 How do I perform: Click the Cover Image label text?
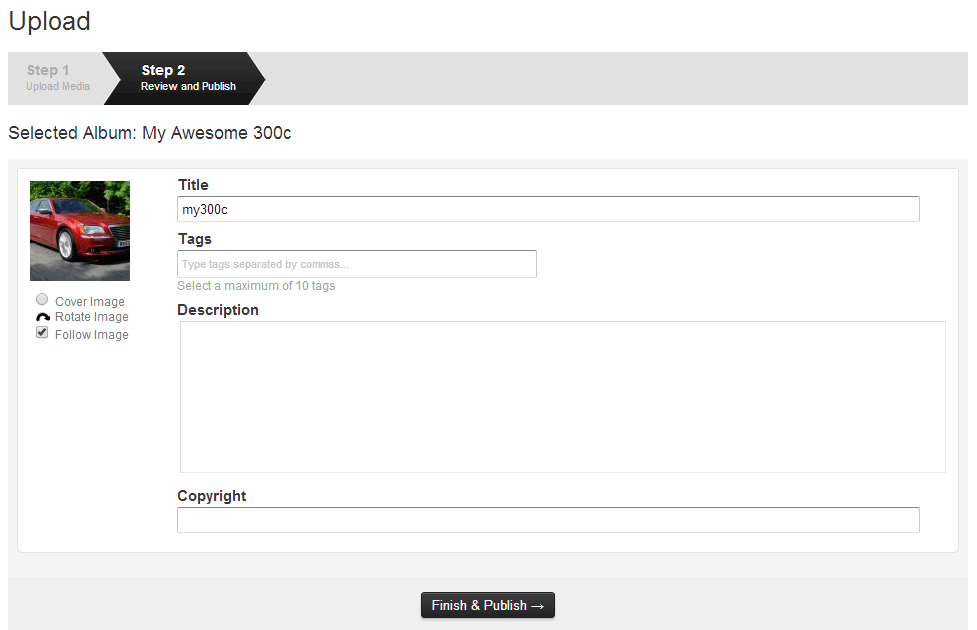[x=90, y=302]
